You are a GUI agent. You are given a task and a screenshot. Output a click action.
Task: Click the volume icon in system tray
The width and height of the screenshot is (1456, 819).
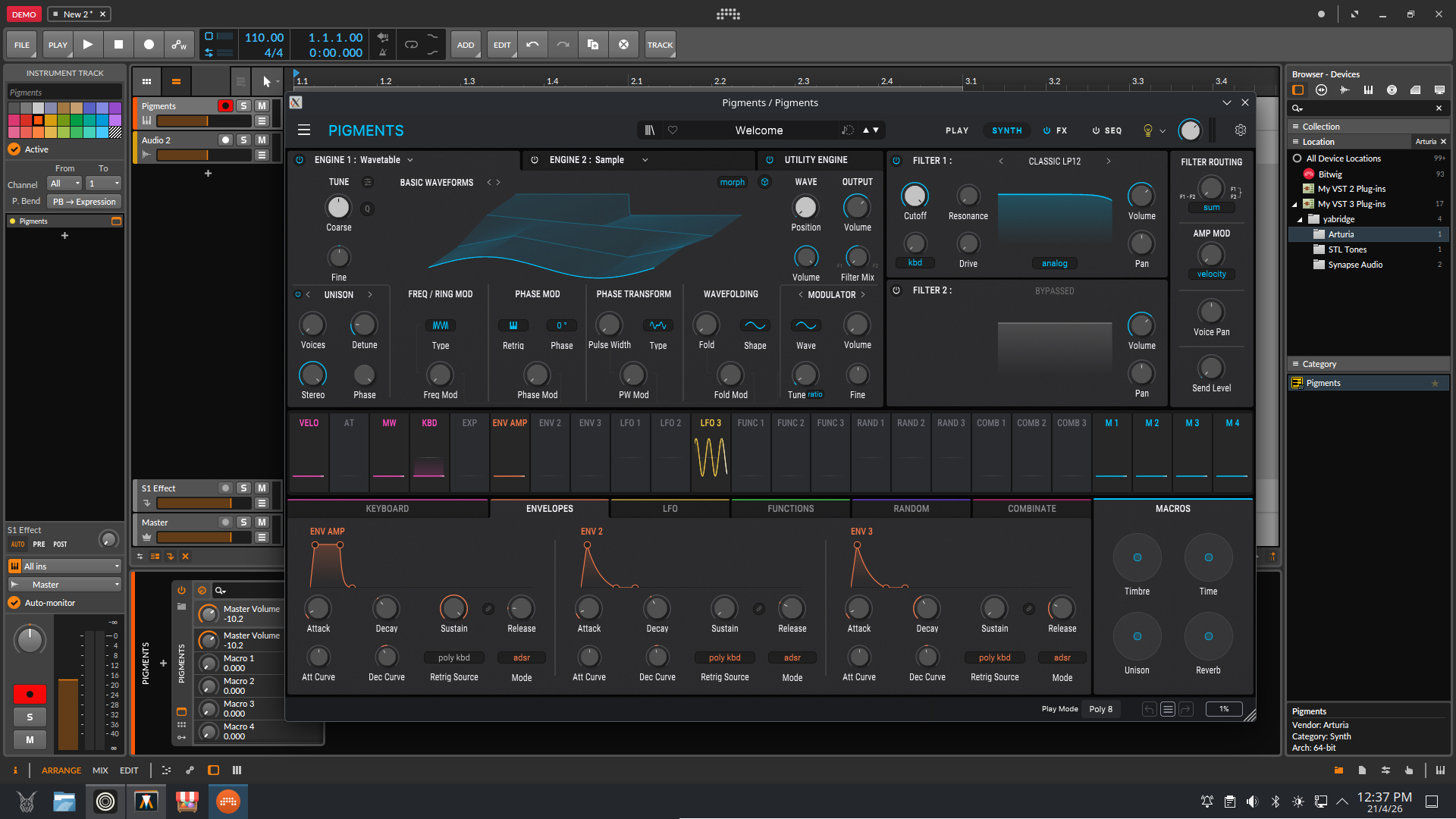click(1252, 802)
